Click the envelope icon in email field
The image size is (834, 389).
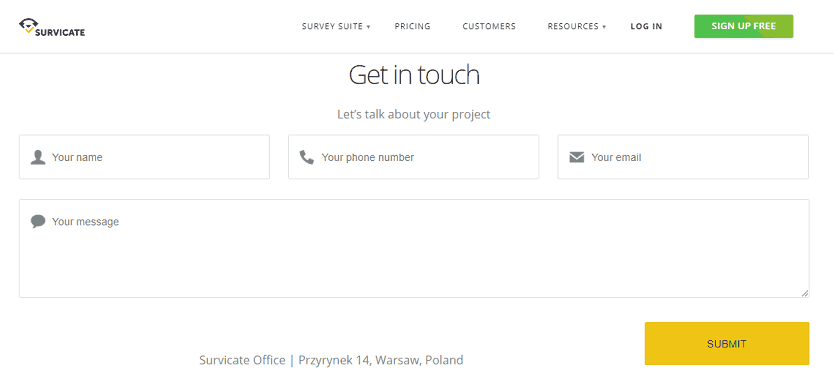pos(577,158)
